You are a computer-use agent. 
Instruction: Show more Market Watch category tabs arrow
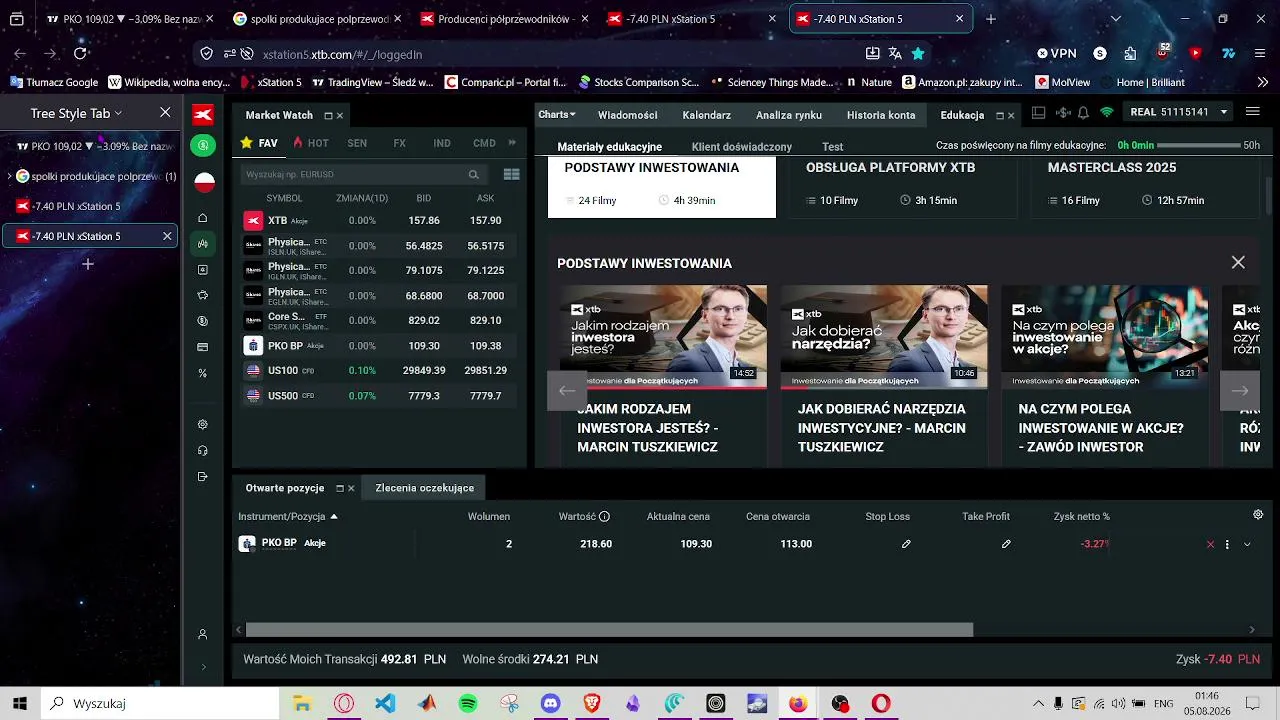[x=513, y=143]
